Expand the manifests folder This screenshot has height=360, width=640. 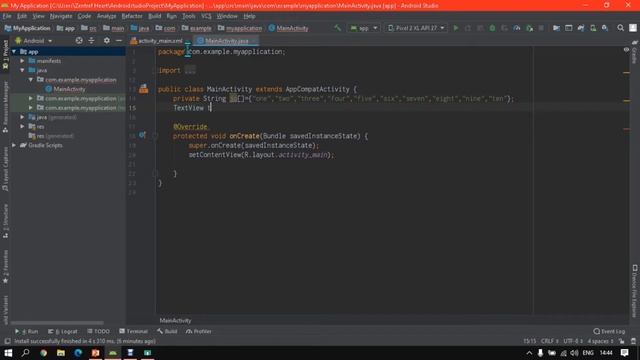[22, 61]
